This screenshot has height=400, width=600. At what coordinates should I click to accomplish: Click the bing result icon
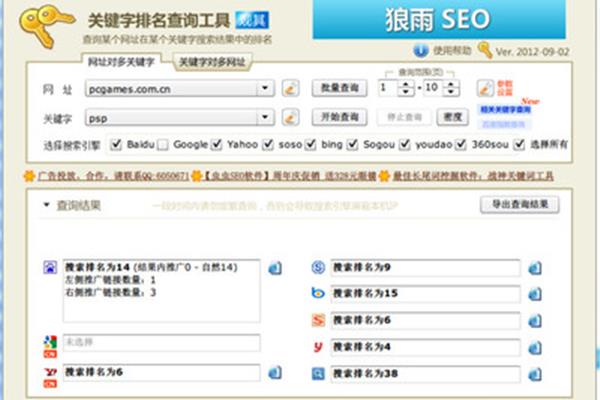click(318, 293)
